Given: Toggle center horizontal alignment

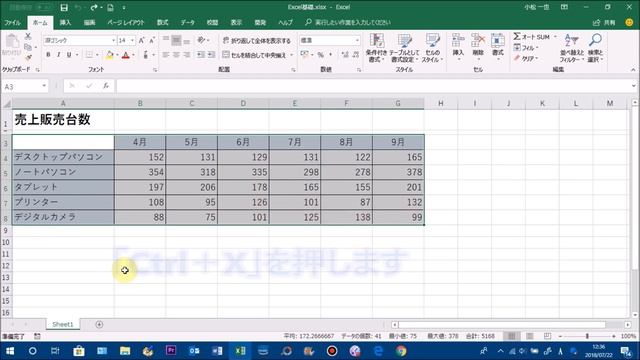Looking at the screenshot, I should (x=176, y=55).
